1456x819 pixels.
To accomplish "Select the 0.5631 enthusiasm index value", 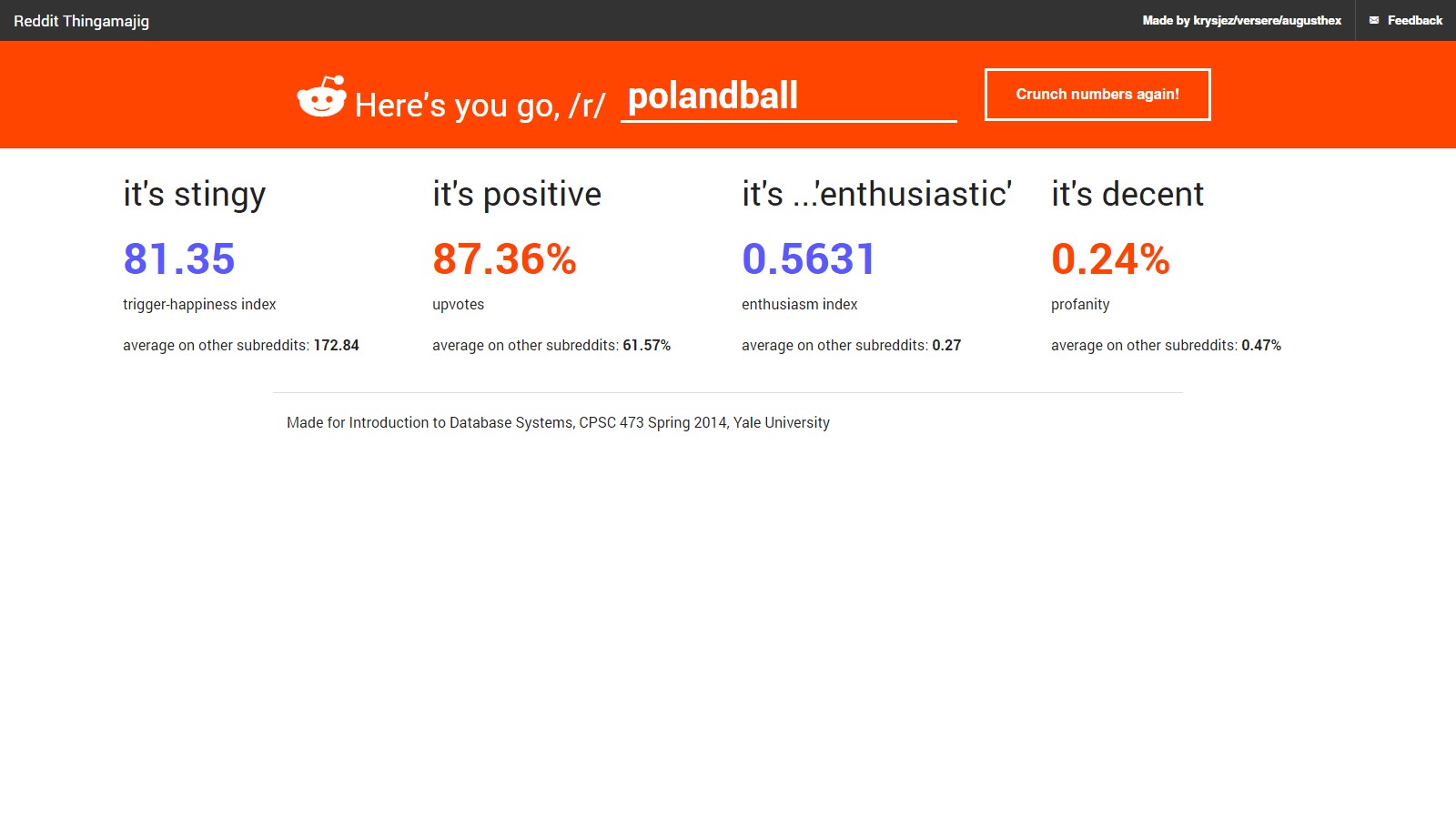I will pyautogui.click(x=808, y=258).
